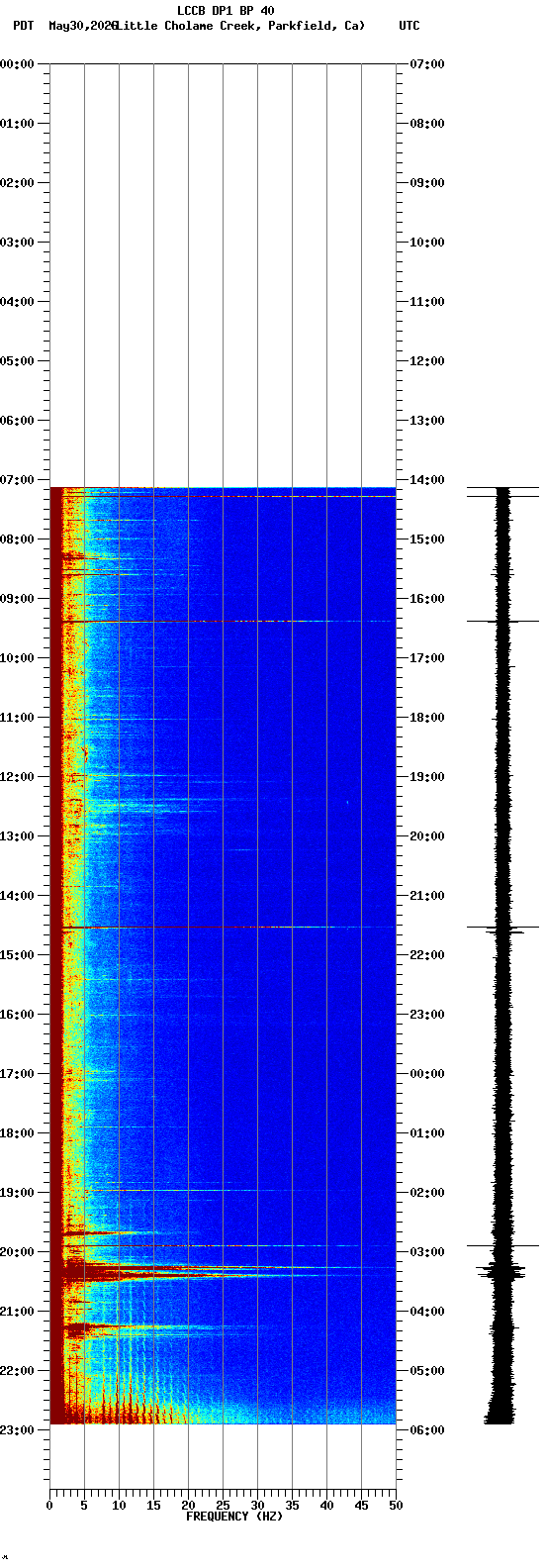Click the horizontal streak near 09:20 PDT

tap(223, 622)
